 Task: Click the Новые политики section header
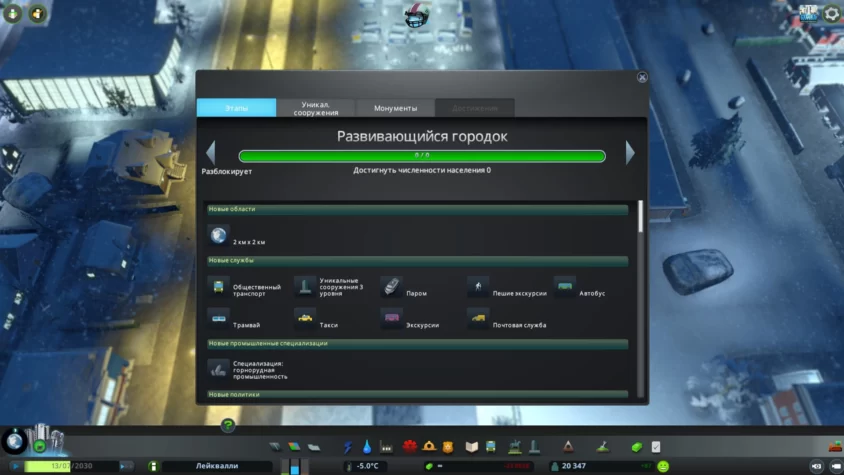(417, 394)
